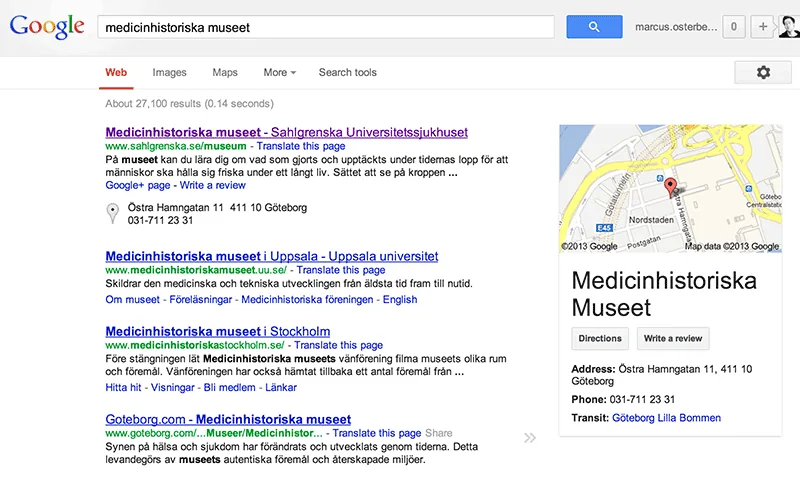Open Search tools
800x479 pixels.
[347, 72]
